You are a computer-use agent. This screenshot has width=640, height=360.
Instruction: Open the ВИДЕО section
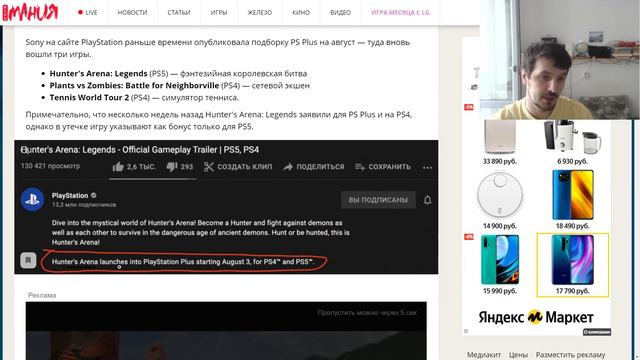(340, 13)
